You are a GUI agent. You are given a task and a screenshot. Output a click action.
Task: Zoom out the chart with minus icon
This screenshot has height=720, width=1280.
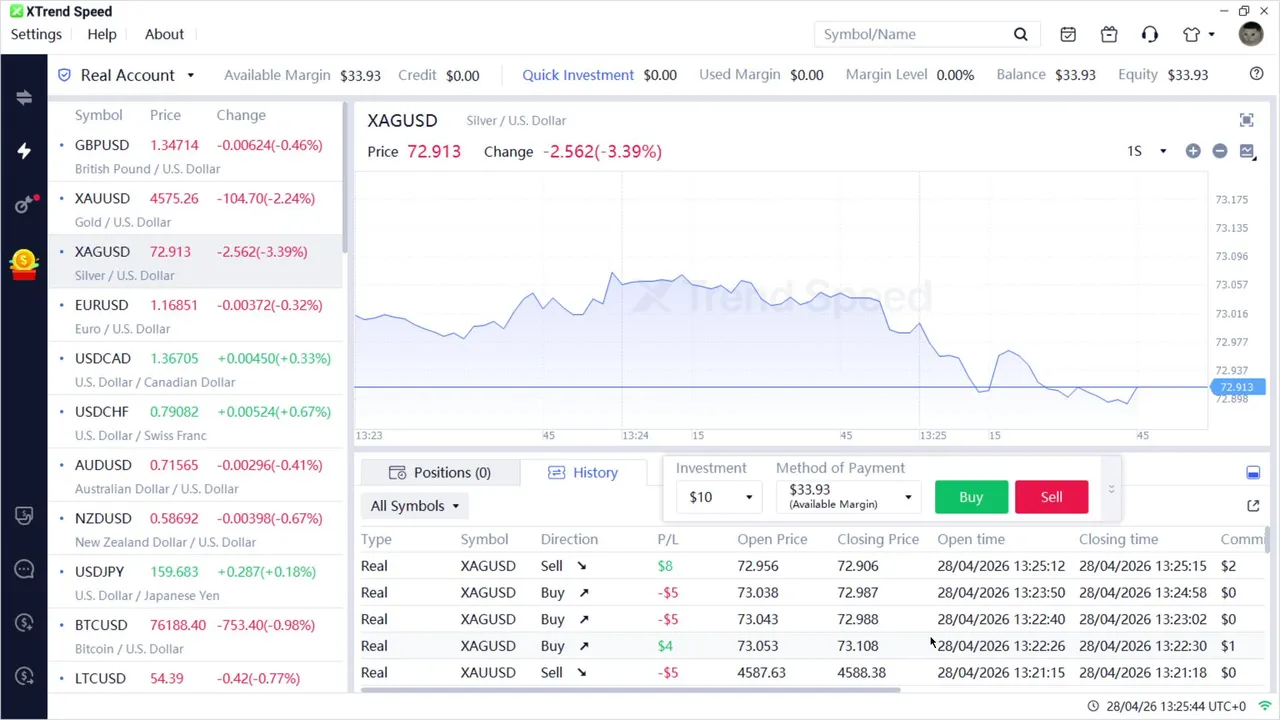coord(1220,151)
